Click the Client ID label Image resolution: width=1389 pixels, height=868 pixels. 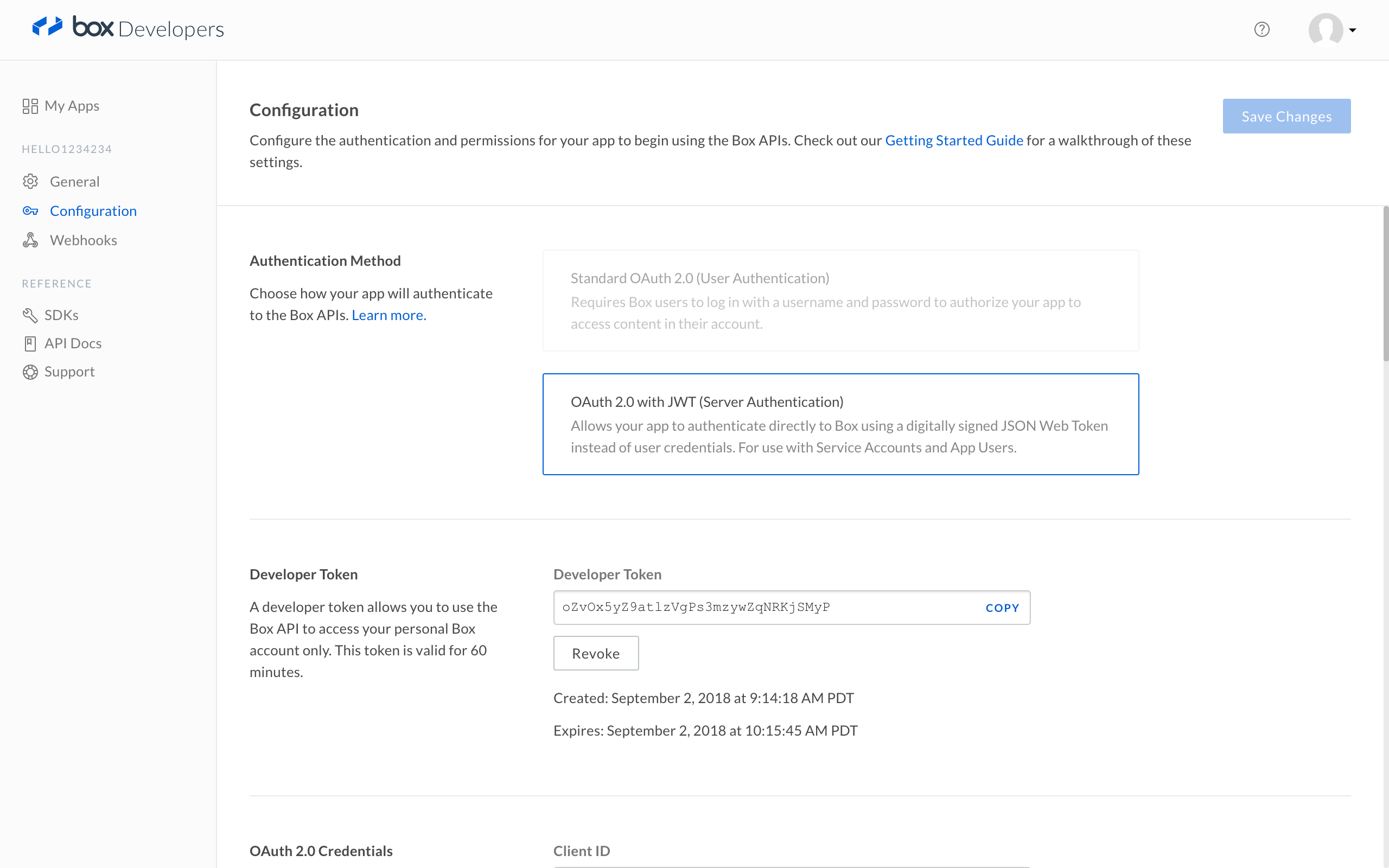click(582, 851)
